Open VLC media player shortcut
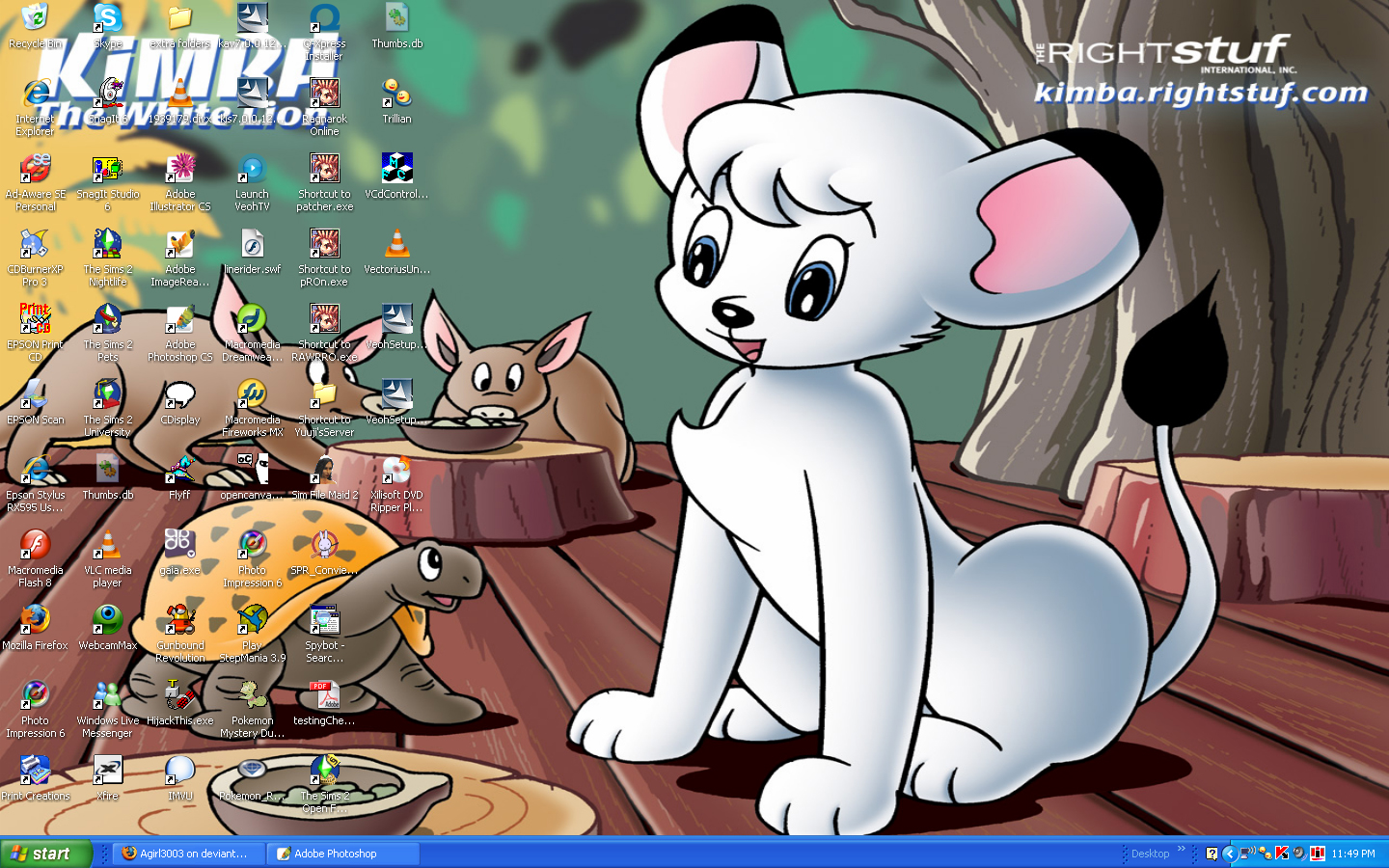 tap(107, 558)
